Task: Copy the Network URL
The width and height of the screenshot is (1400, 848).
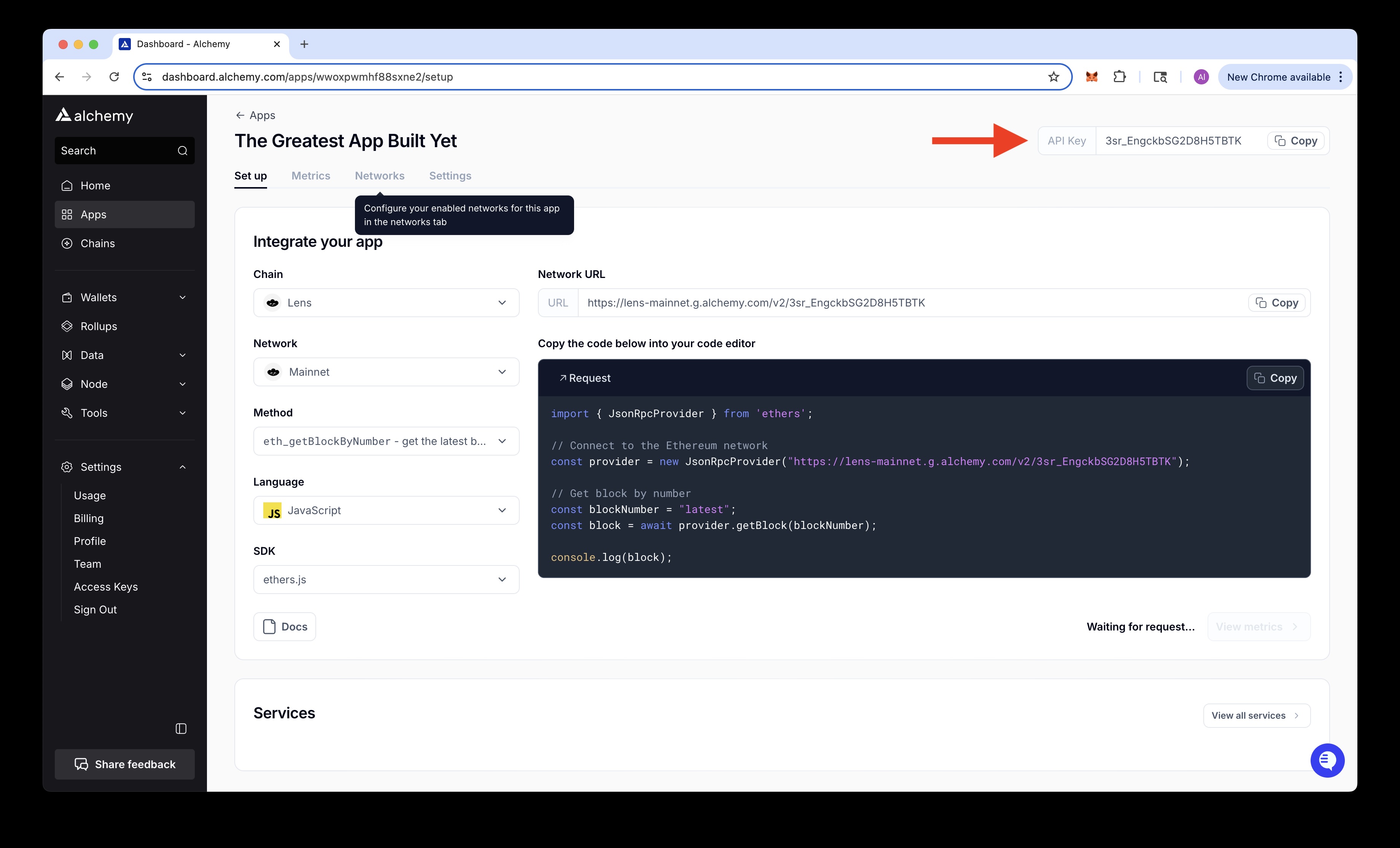Action: 1277,303
